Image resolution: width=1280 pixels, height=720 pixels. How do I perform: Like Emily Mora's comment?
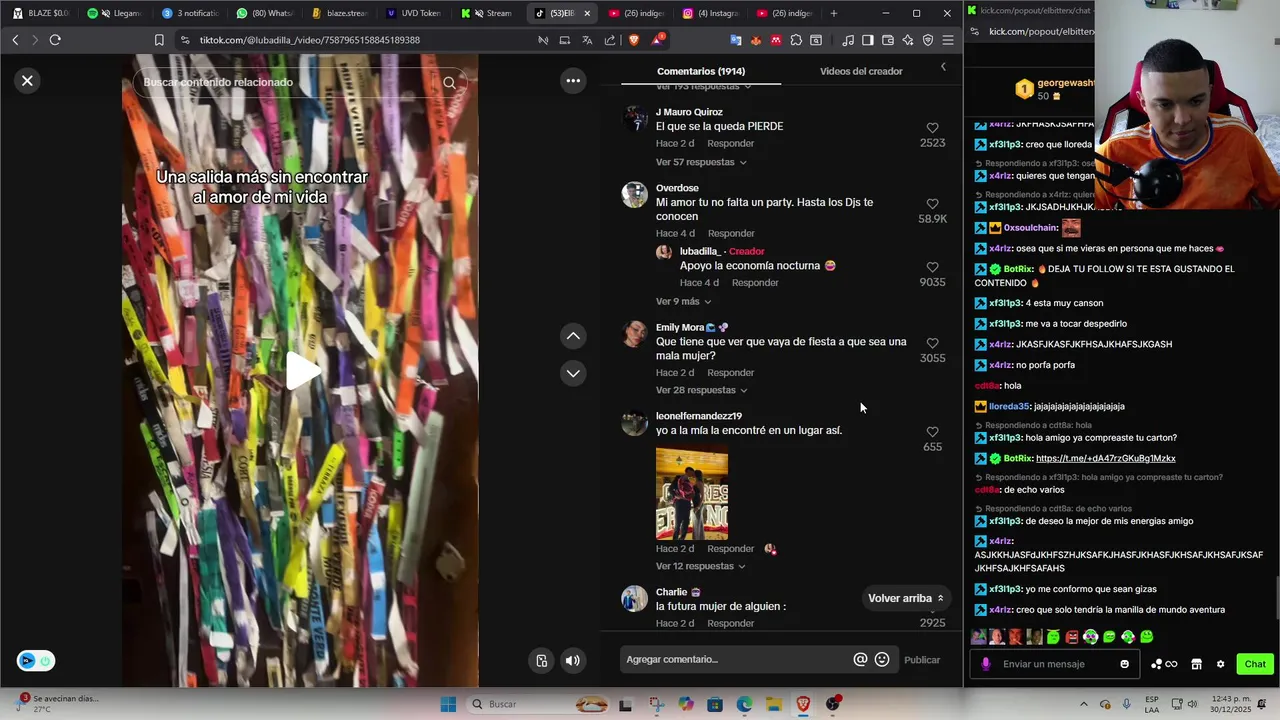[932, 343]
